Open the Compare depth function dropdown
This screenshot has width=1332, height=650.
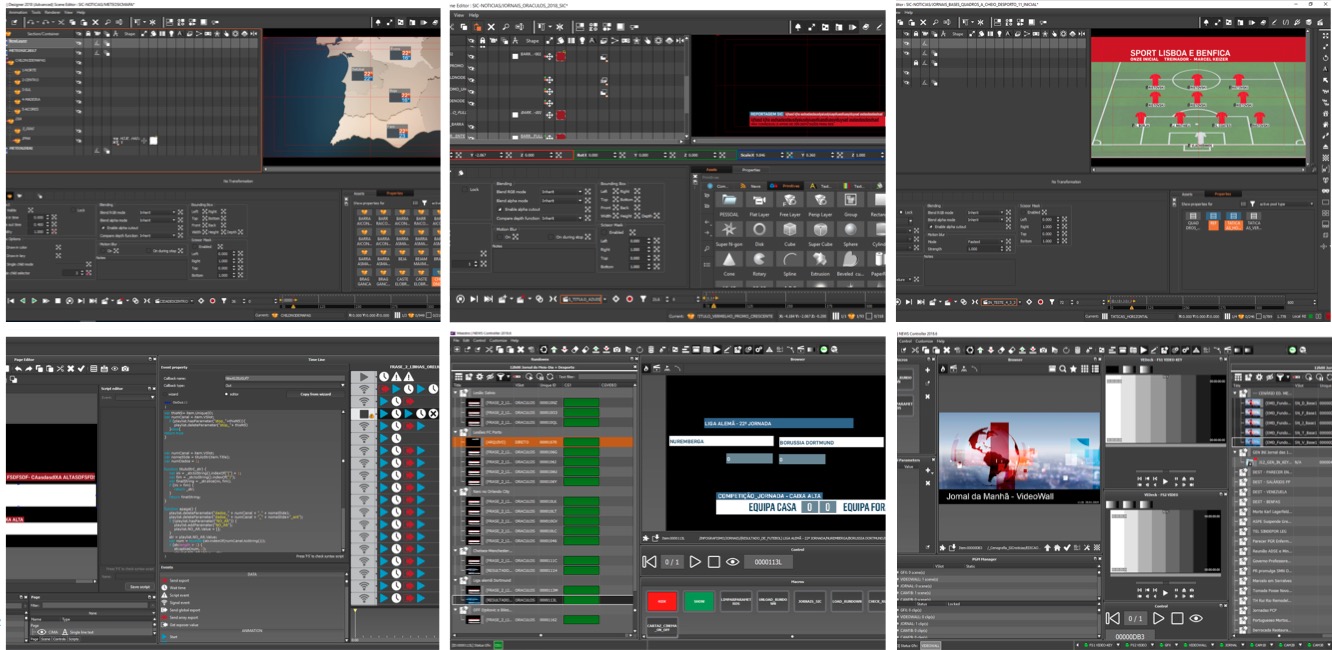[561, 218]
